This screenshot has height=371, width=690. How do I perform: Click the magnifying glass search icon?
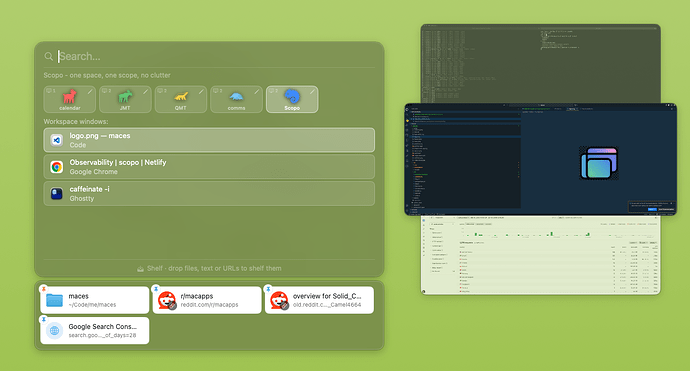(x=48, y=56)
